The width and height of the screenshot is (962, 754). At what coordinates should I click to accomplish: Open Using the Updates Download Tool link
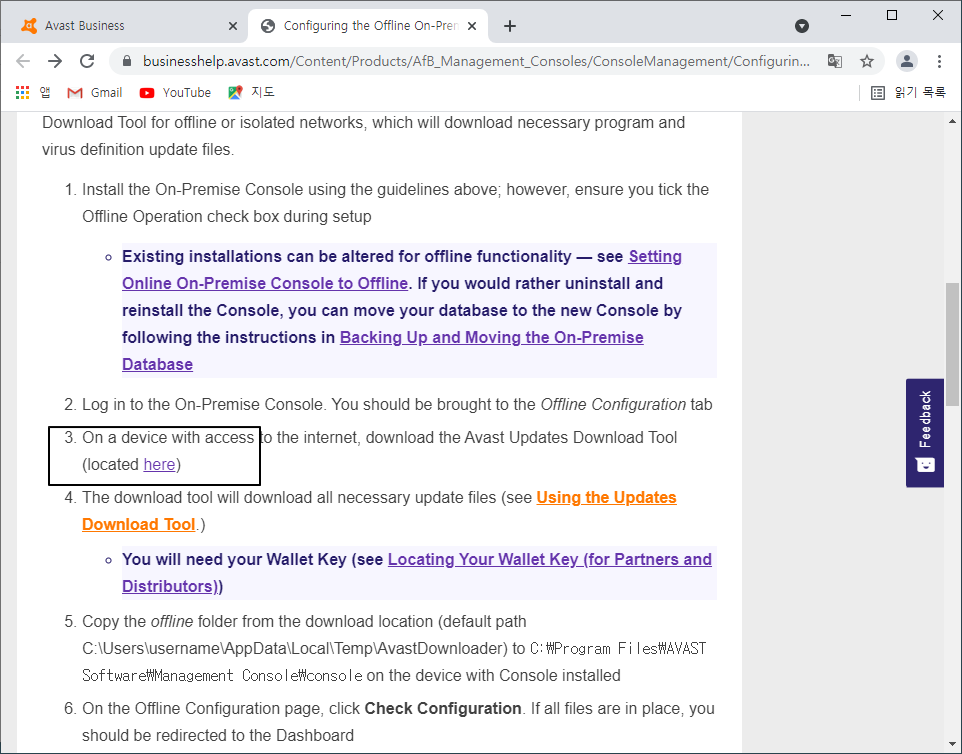tap(379, 510)
